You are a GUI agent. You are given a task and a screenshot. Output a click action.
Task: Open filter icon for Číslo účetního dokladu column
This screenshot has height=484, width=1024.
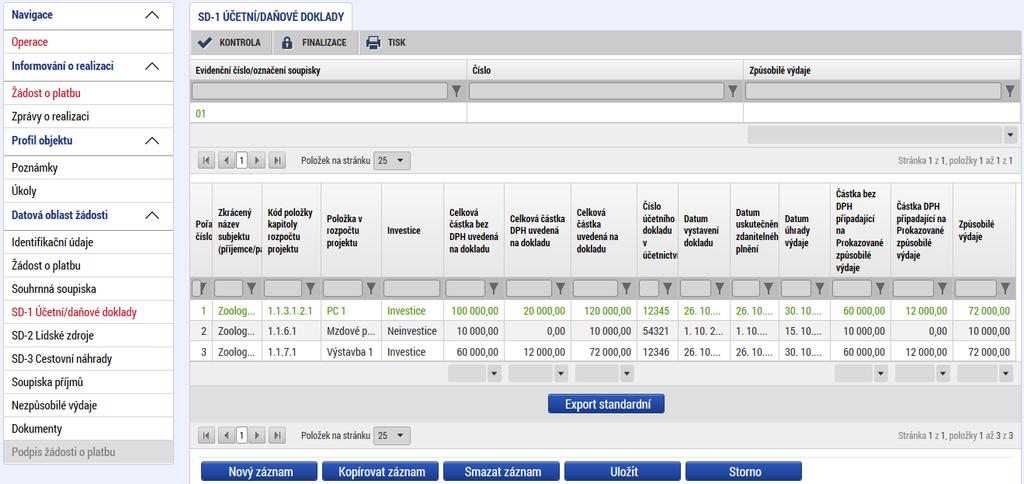[667, 288]
